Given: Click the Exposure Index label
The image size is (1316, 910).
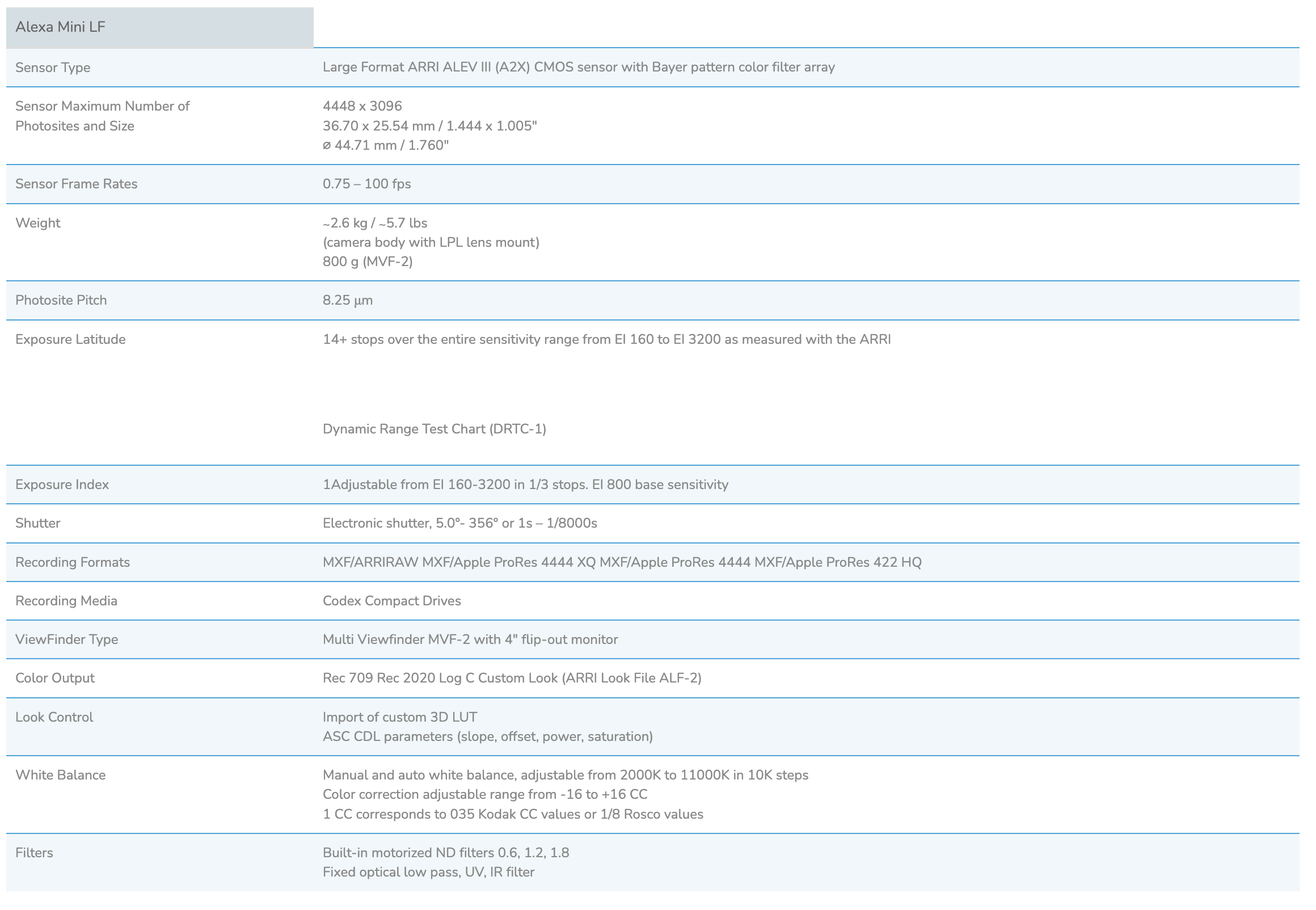Looking at the screenshot, I should tap(62, 484).
